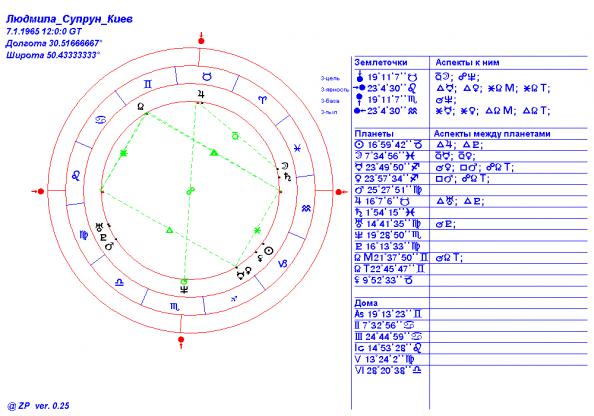Select the As 19°13'23'' house row
This screenshot has height=416, width=594.
[x=388, y=314]
